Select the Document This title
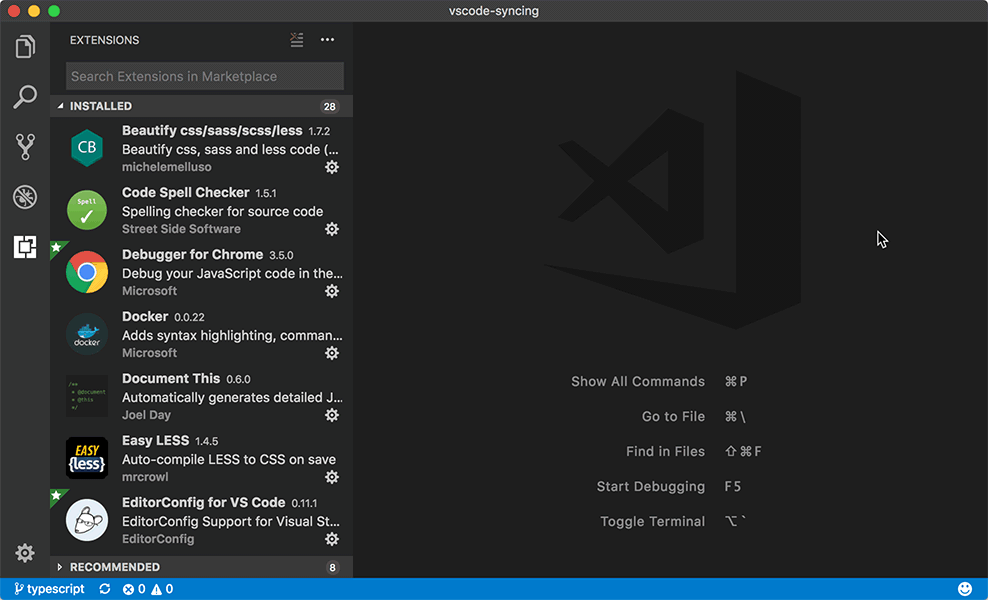Image resolution: width=988 pixels, height=600 pixels. coord(171,378)
